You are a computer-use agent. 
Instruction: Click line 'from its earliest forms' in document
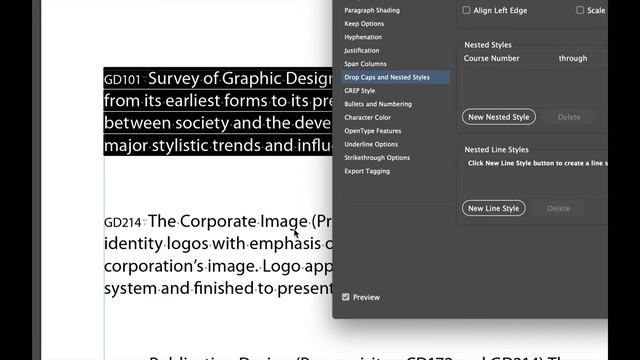(x=218, y=100)
